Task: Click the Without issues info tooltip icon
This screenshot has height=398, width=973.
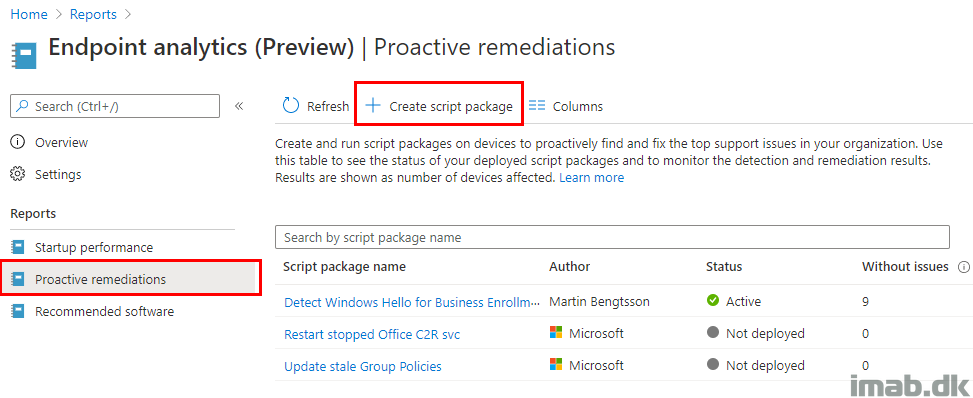Action: pyautogui.click(x=963, y=267)
